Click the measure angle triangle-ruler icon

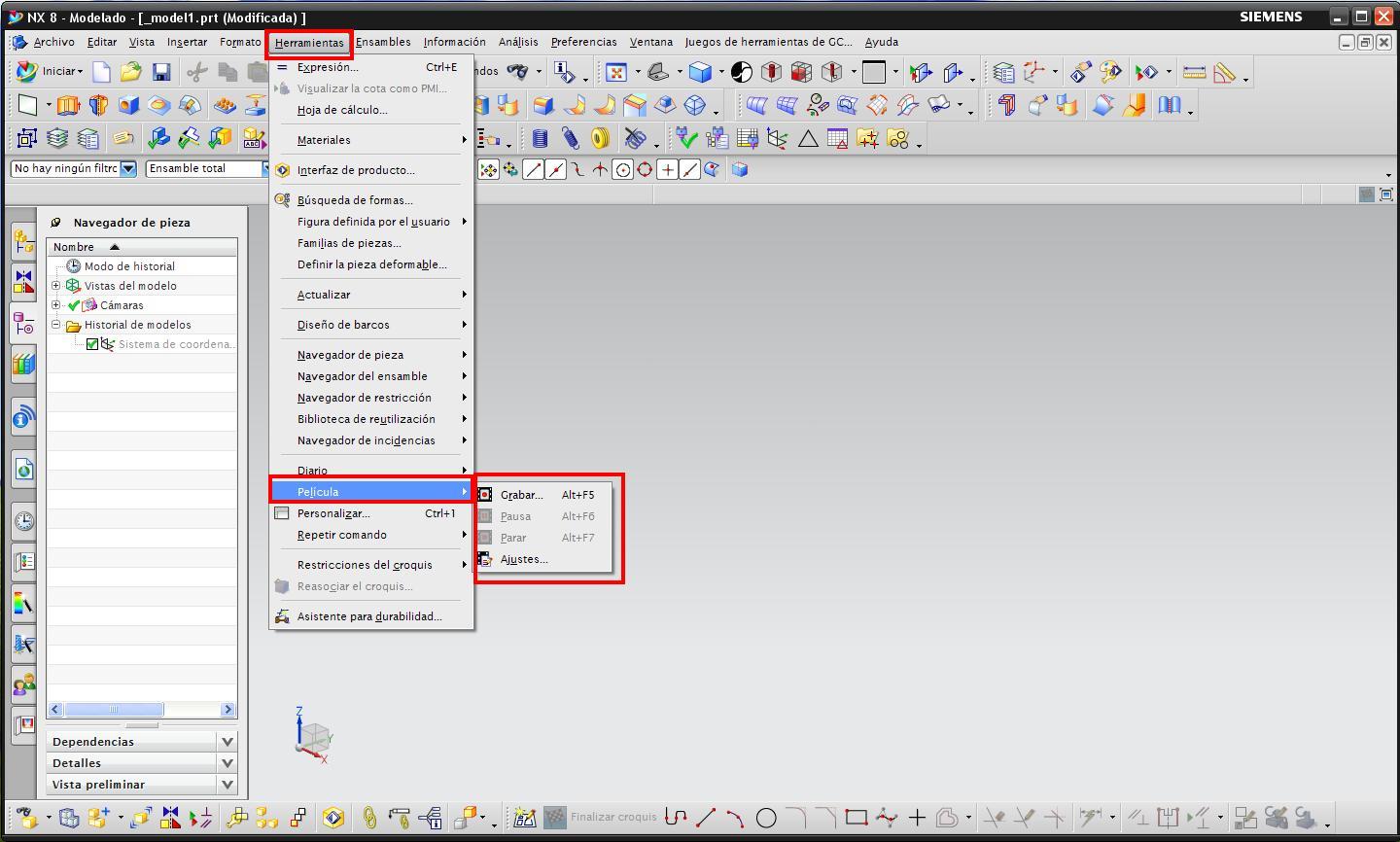(x=1224, y=72)
